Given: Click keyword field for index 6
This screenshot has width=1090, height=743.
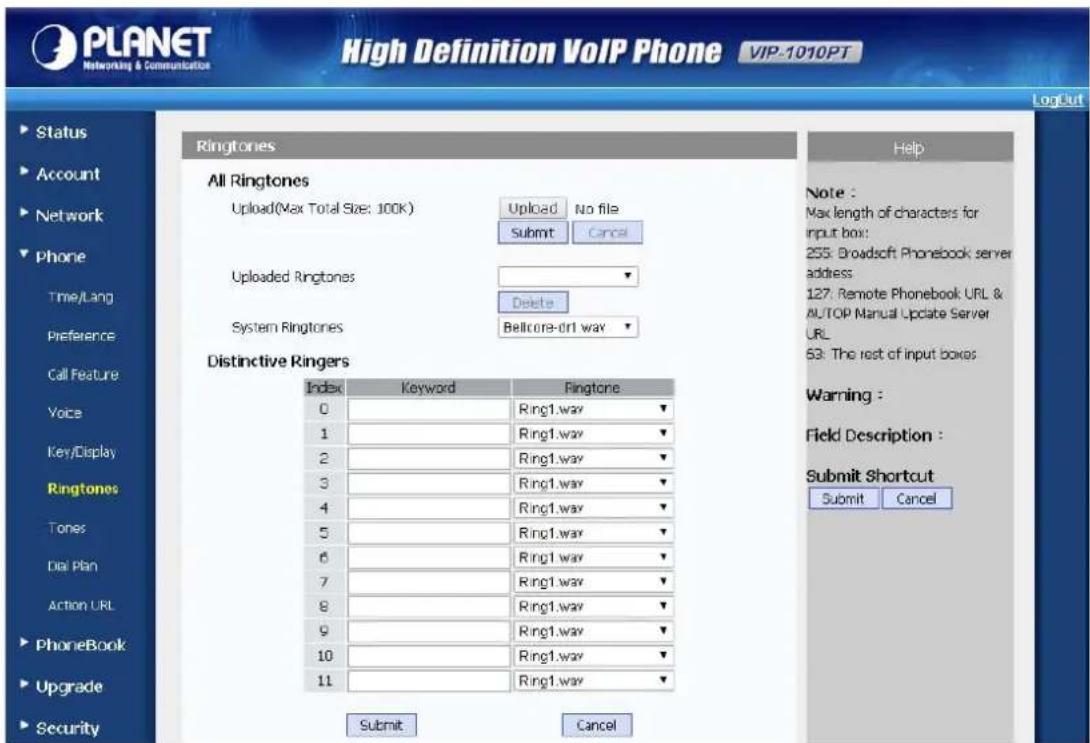Looking at the screenshot, I should coord(429,557).
